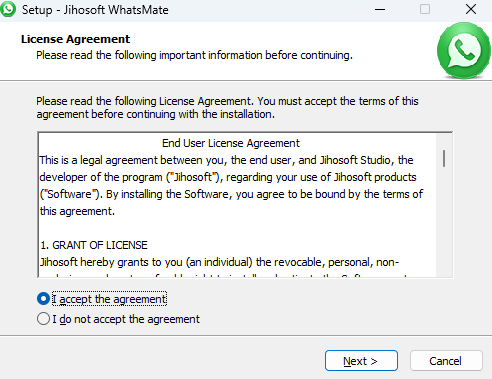Viewport: 492px width, 379px height.
Task: Continue with the Next > button
Action: pos(361,361)
